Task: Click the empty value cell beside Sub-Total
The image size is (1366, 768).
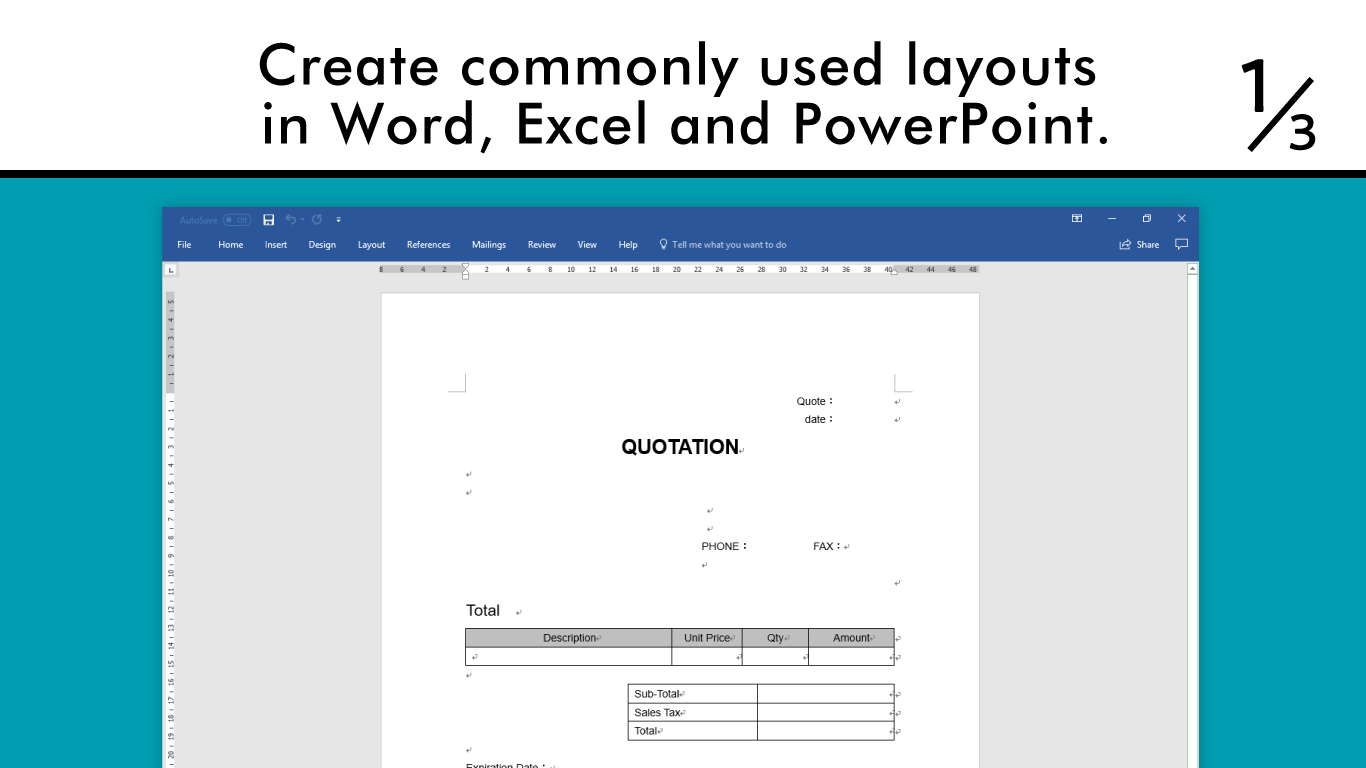Action: point(825,694)
